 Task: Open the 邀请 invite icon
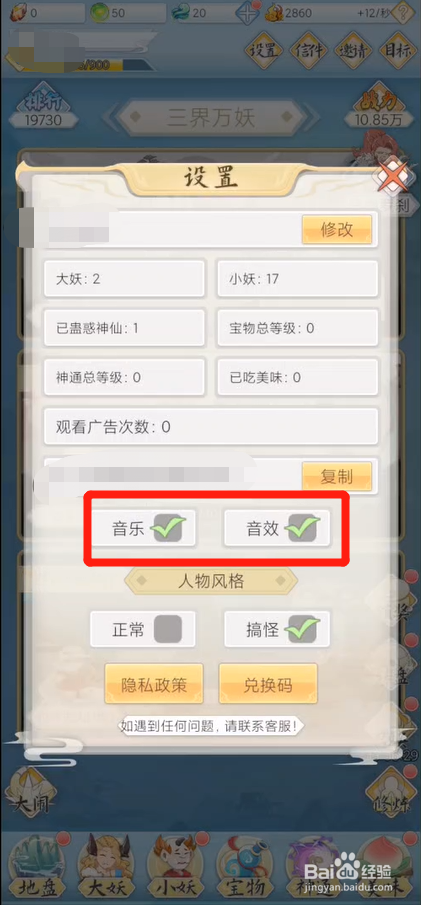point(353,50)
